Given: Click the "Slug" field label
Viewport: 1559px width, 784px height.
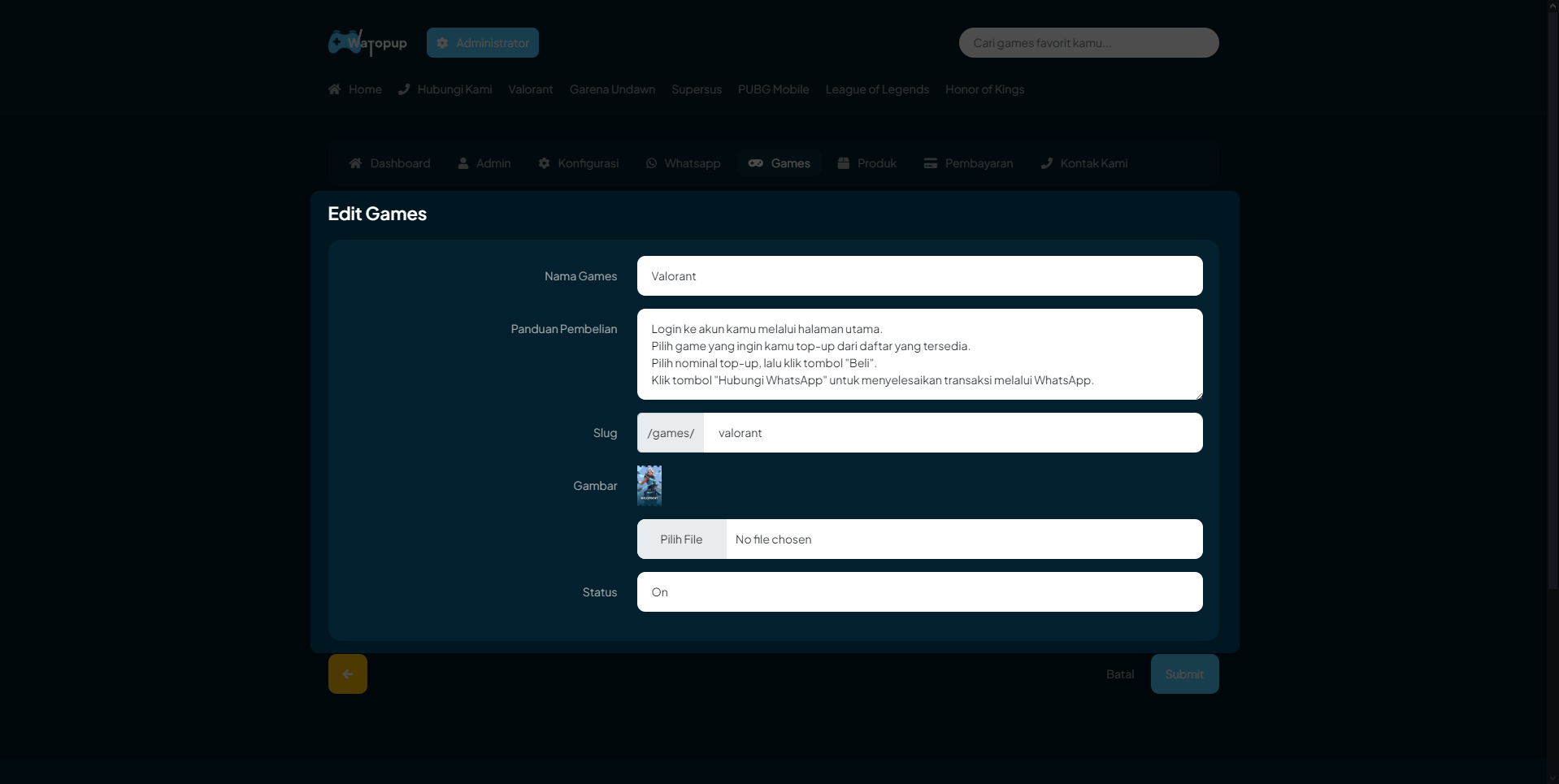Looking at the screenshot, I should point(605,433).
